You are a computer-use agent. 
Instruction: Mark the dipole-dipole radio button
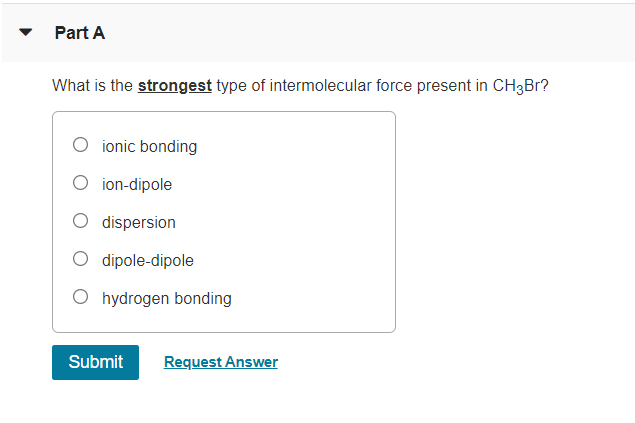point(80,259)
